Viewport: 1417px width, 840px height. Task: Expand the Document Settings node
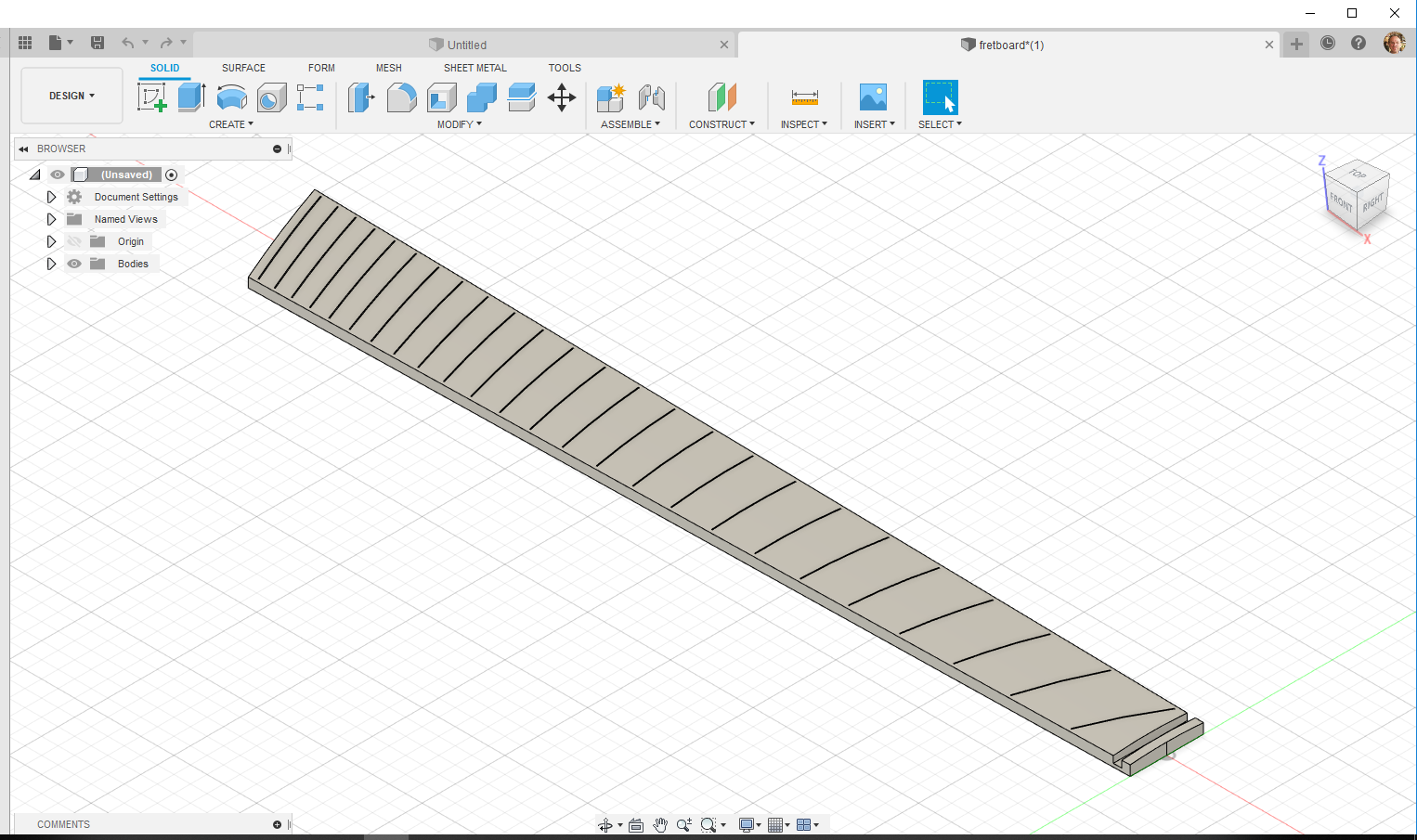(51, 197)
